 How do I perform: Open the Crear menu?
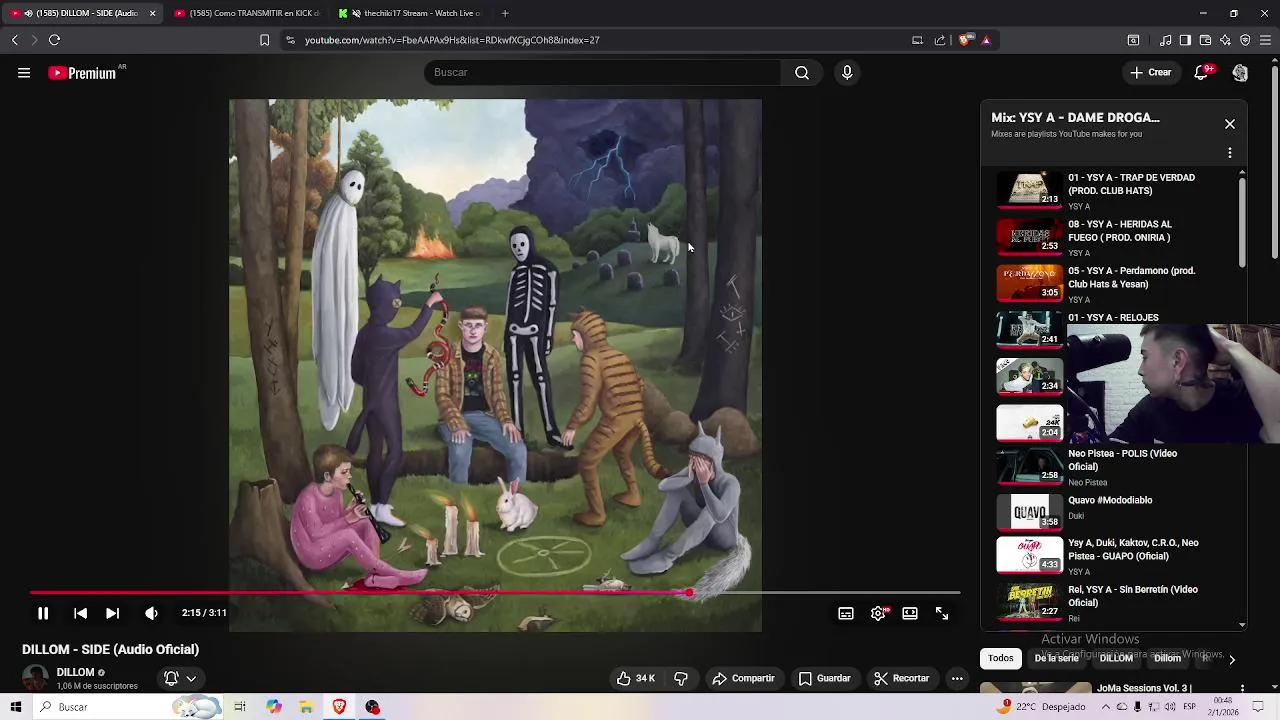click(x=1150, y=72)
